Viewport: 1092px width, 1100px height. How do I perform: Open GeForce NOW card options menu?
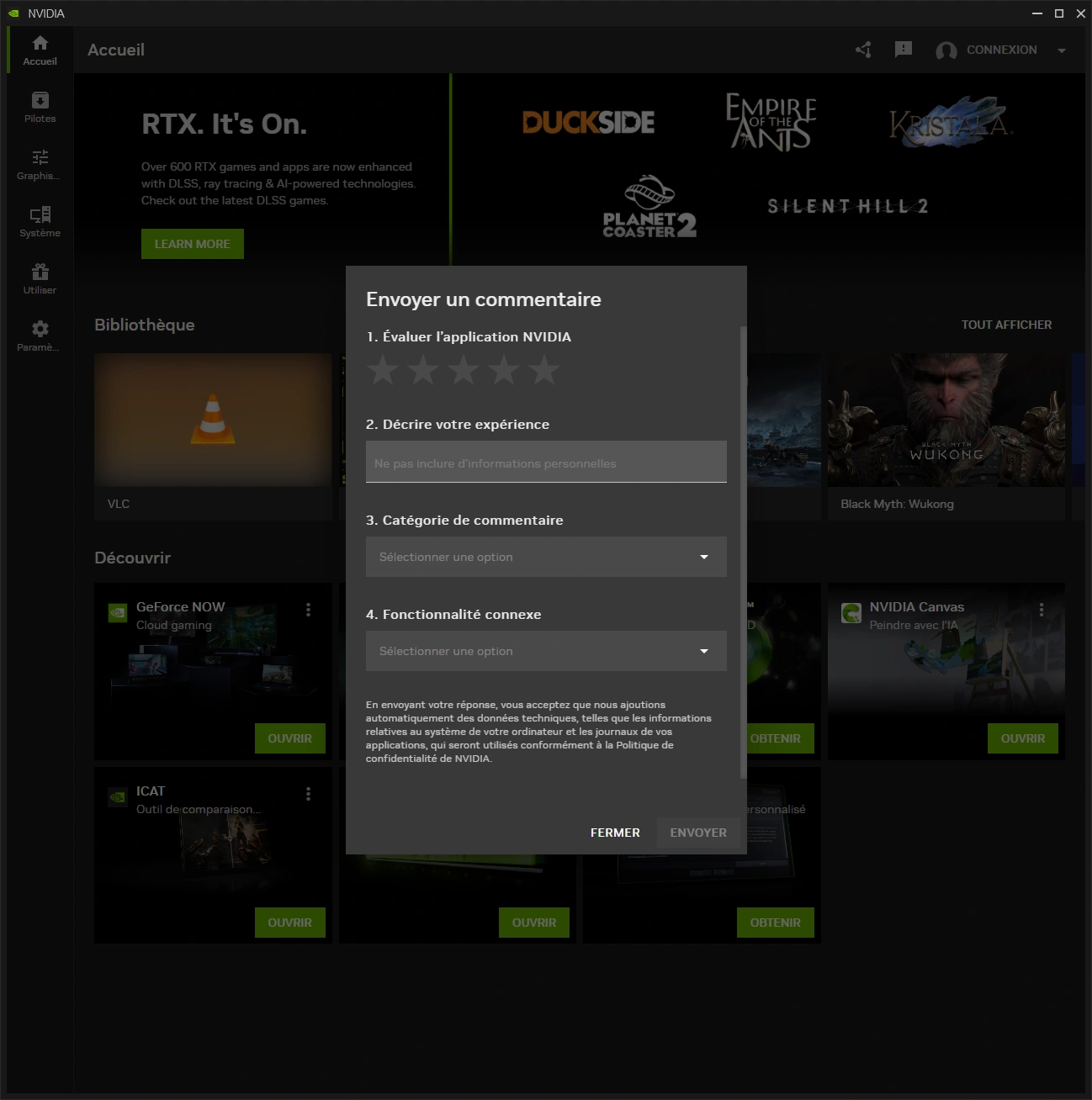[308, 610]
